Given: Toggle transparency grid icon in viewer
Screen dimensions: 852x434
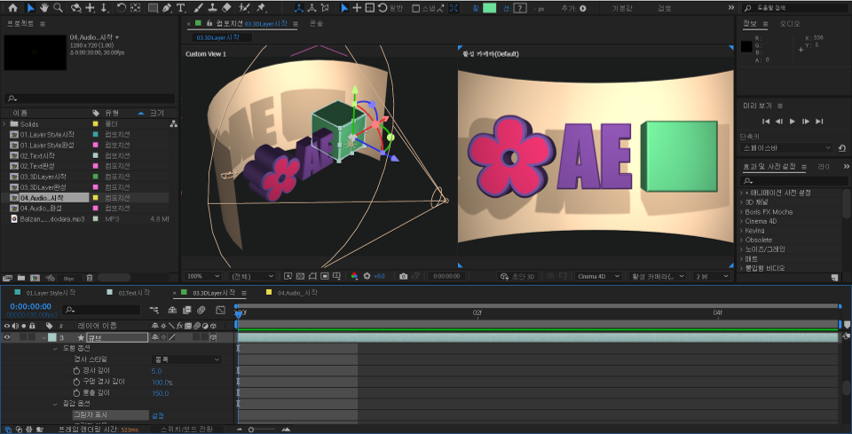Looking at the screenshot, I should click(x=300, y=276).
